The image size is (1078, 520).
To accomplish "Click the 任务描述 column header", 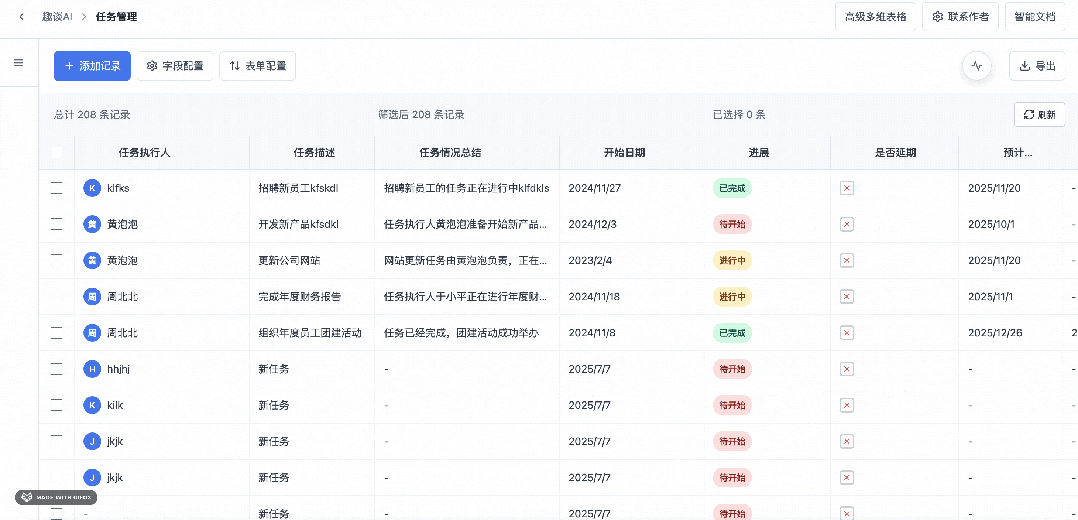I will (x=314, y=153).
